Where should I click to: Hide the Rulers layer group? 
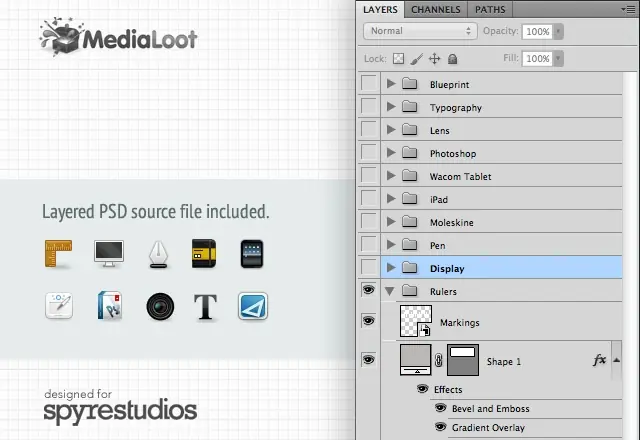pos(369,290)
